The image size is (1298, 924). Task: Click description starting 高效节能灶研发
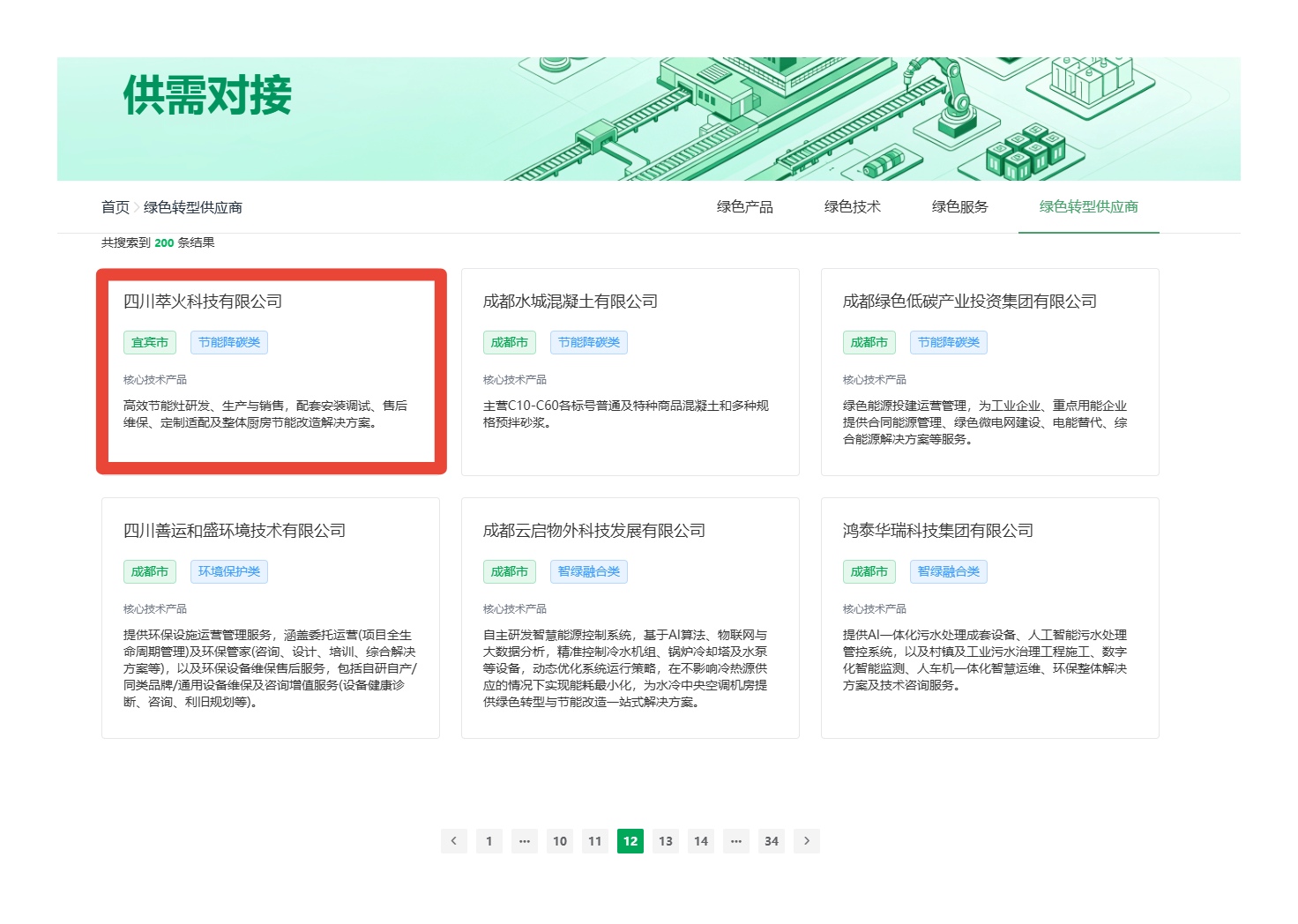click(265, 414)
